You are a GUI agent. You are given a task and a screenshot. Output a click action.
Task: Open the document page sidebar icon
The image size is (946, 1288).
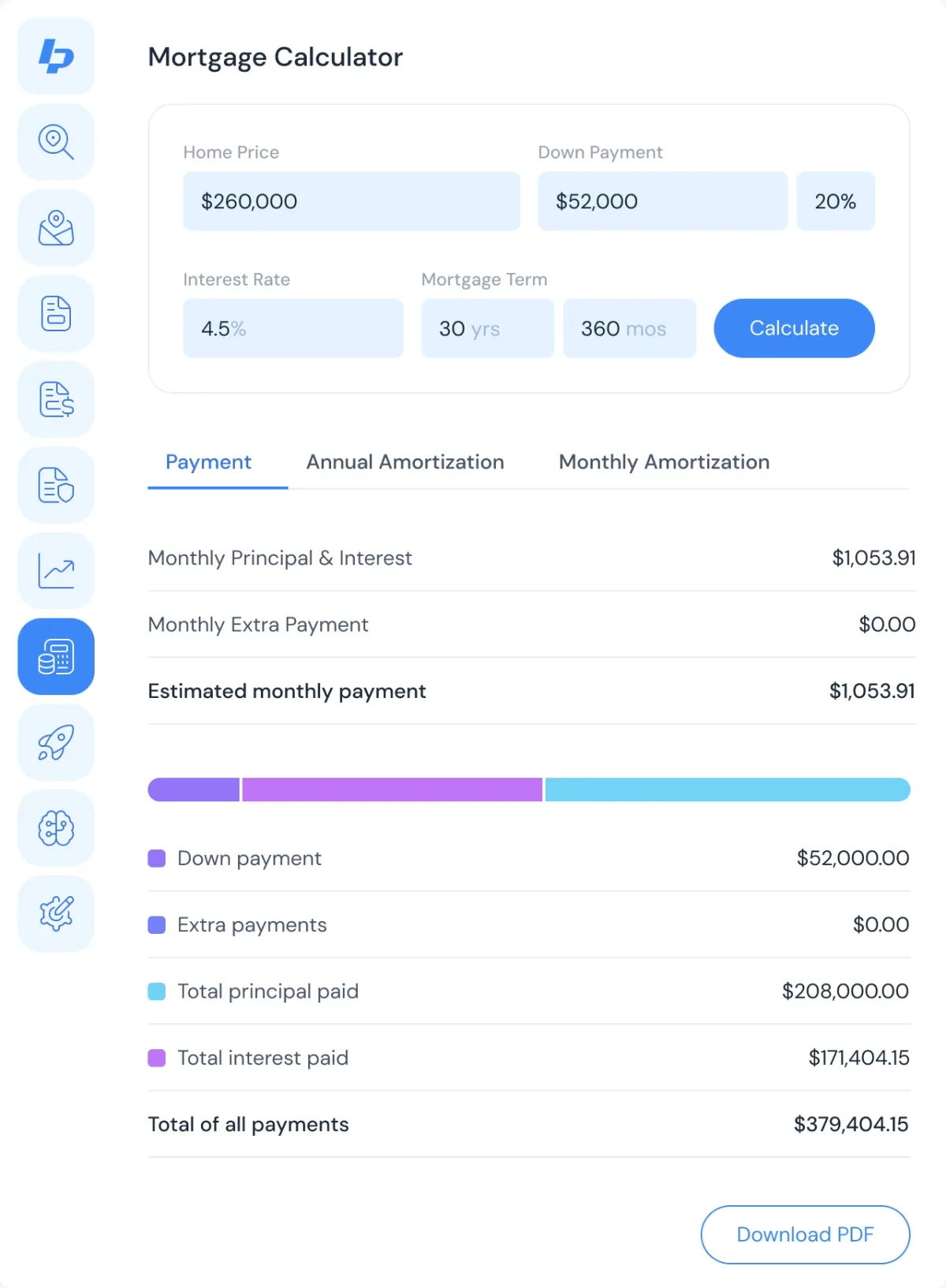click(56, 314)
